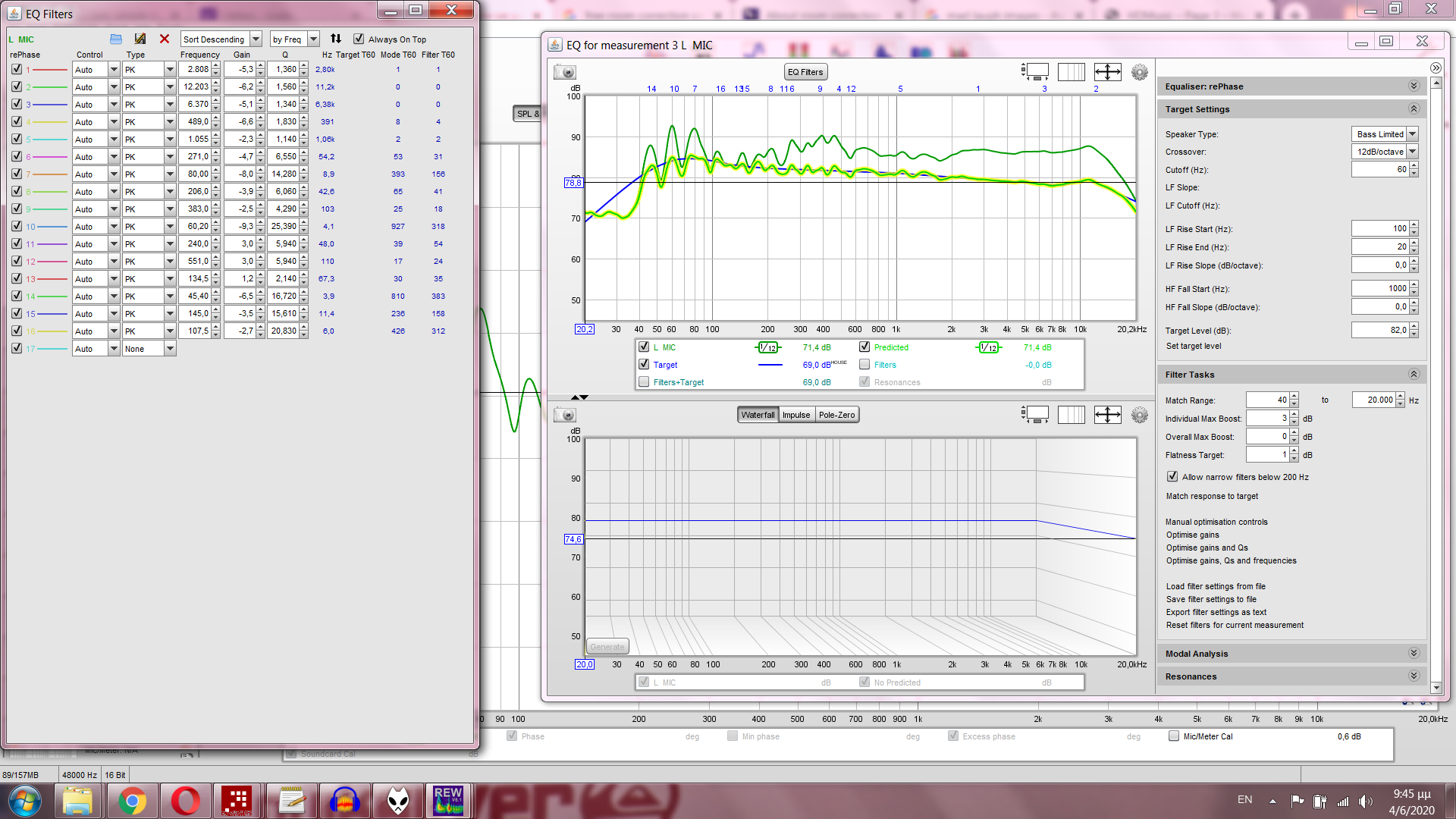Open filter 17 Type None dropdown

pos(149,349)
